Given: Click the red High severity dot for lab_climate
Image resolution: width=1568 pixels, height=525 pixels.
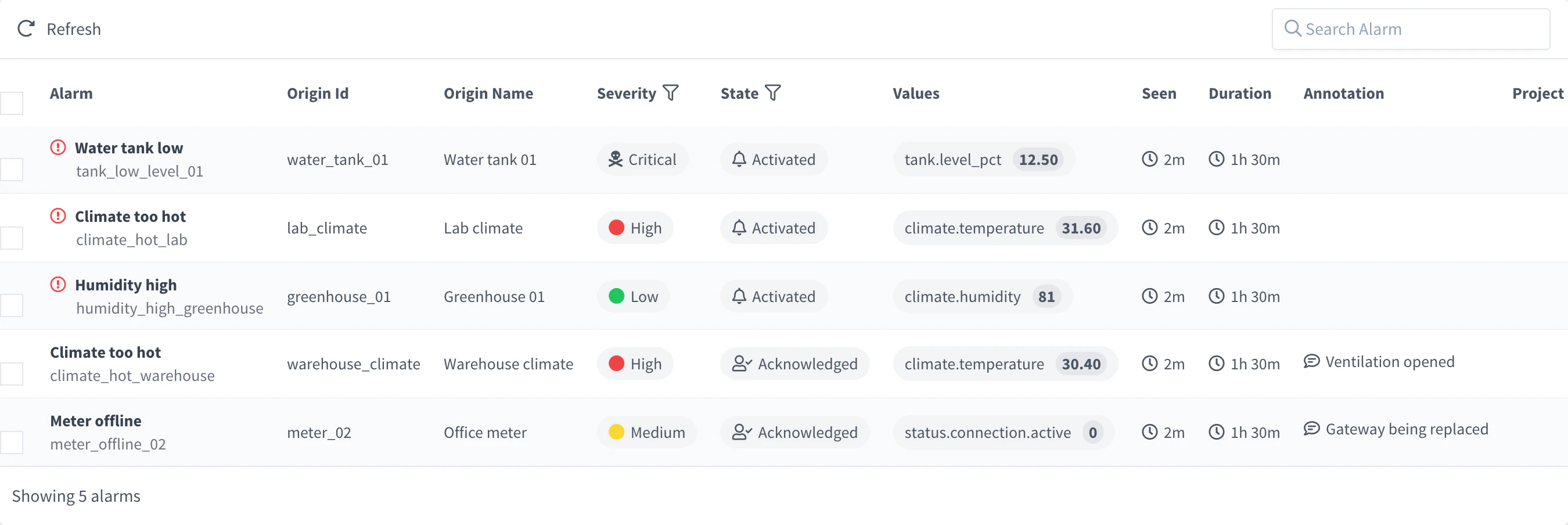Looking at the screenshot, I should point(617,227).
